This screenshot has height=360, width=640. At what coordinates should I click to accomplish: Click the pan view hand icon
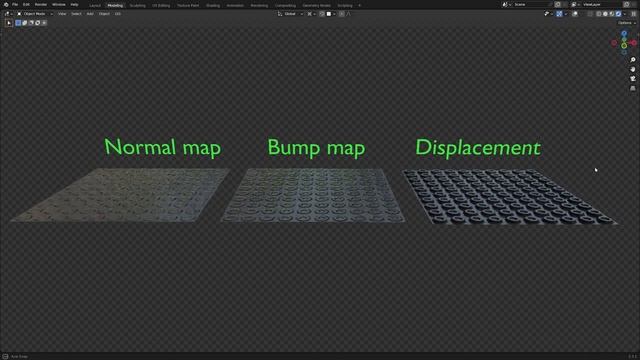click(633, 69)
